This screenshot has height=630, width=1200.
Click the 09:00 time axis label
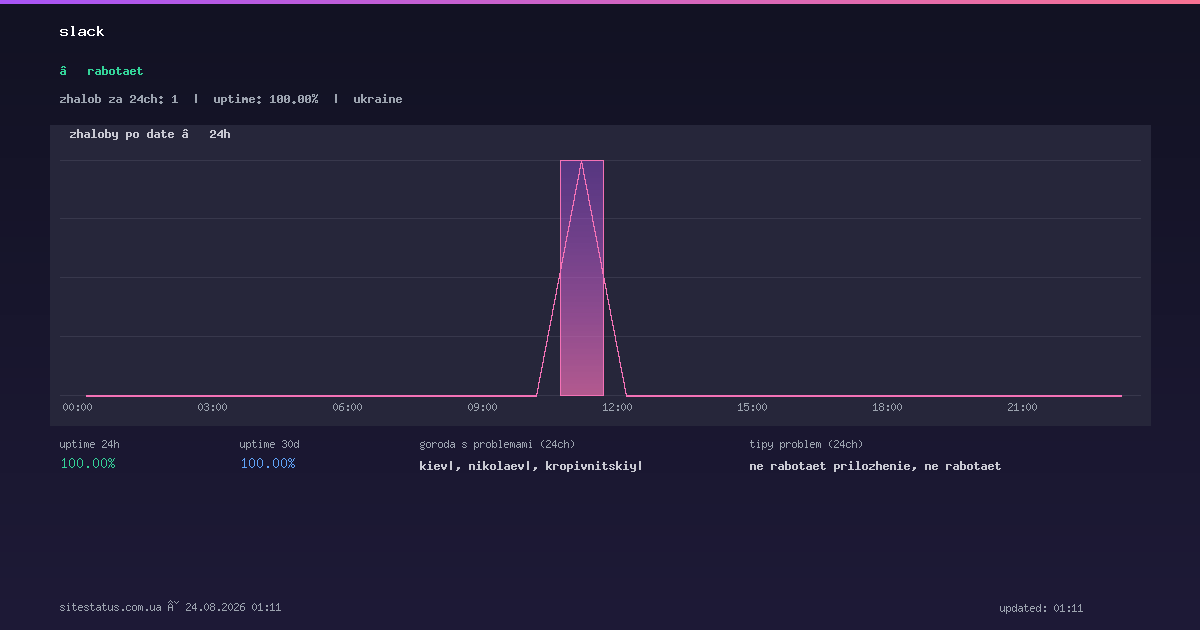coord(482,407)
